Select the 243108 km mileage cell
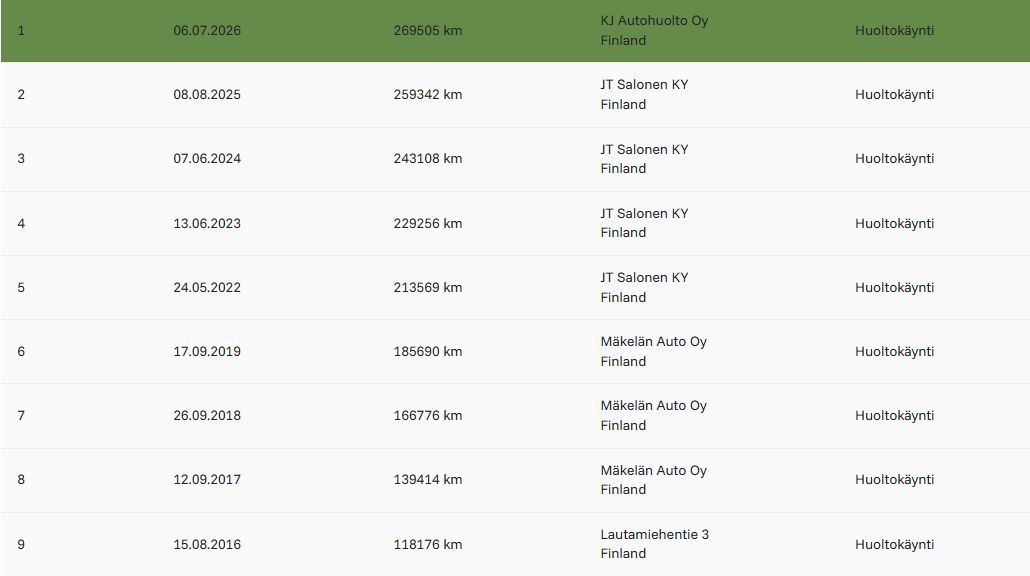The height and width of the screenshot is (576, 1030). click(x=428, y=158)
